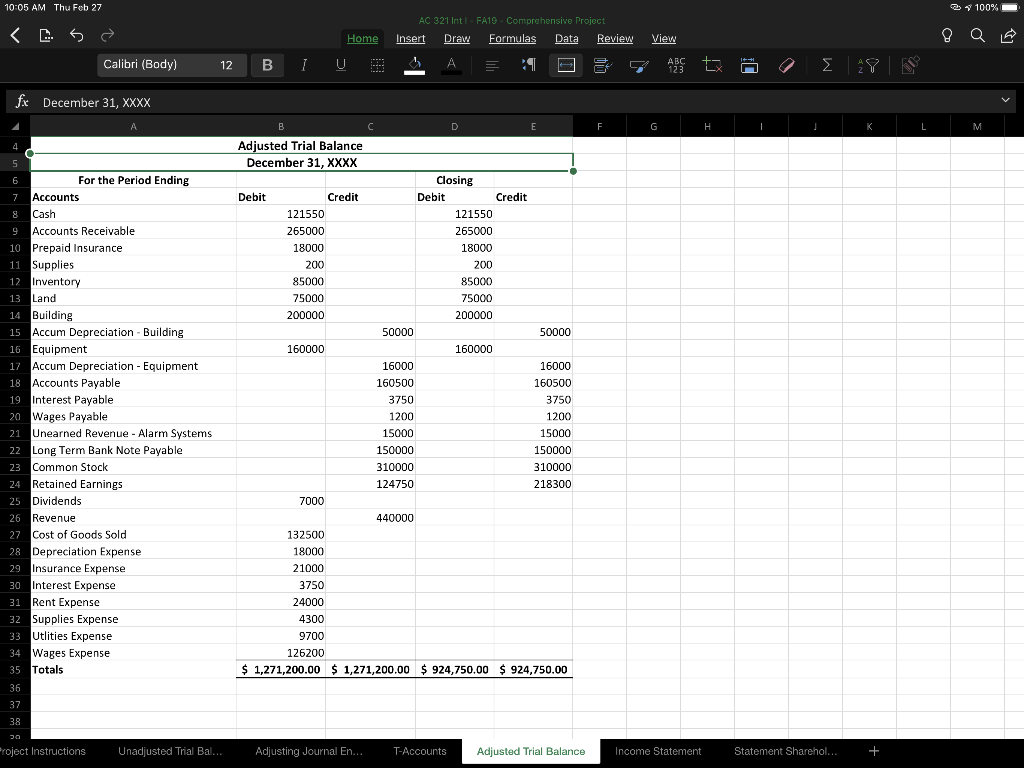Open the cell borders options

[x=377, y=65]
